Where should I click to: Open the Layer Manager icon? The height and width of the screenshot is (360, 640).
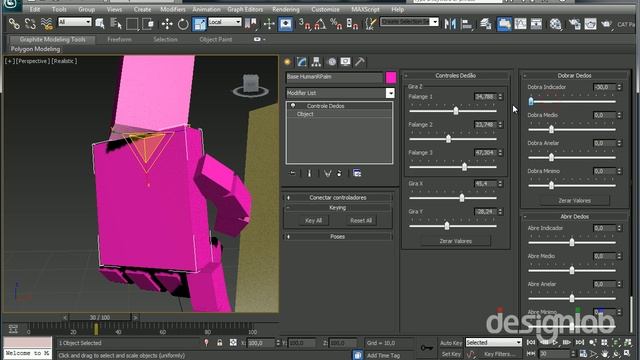[485, 24]
